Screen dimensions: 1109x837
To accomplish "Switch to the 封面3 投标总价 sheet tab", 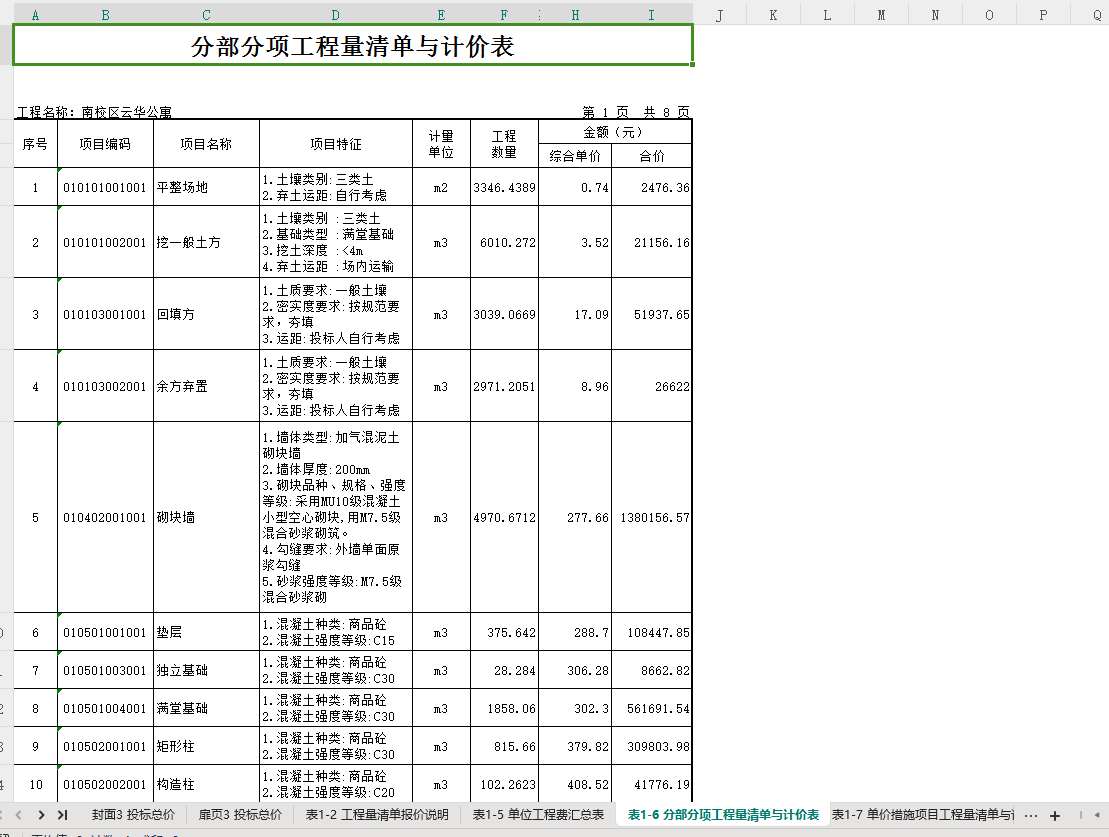I will (x=133, y=815).
